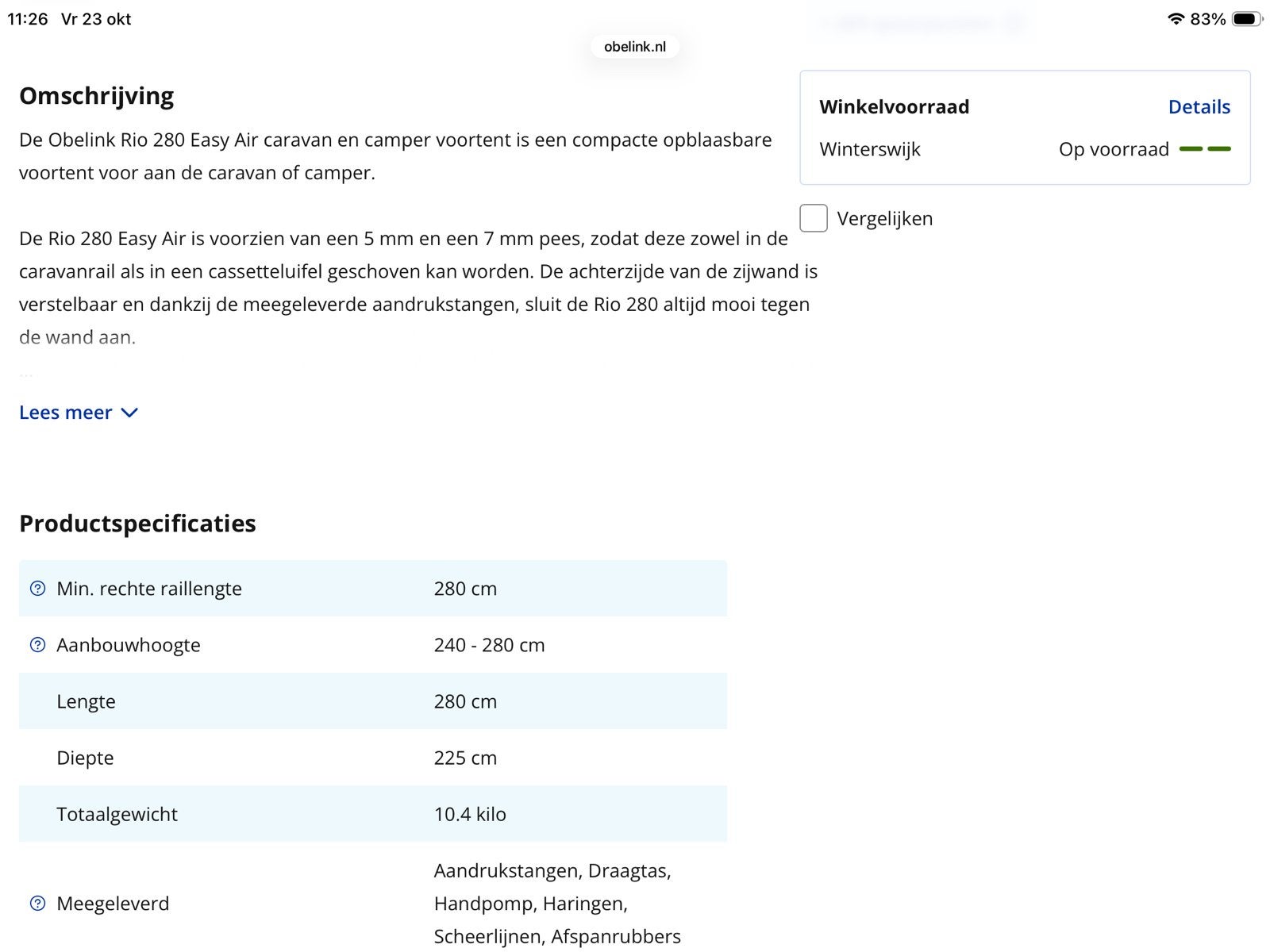Select the '10.4 kilo' value

tap(470, 814)
